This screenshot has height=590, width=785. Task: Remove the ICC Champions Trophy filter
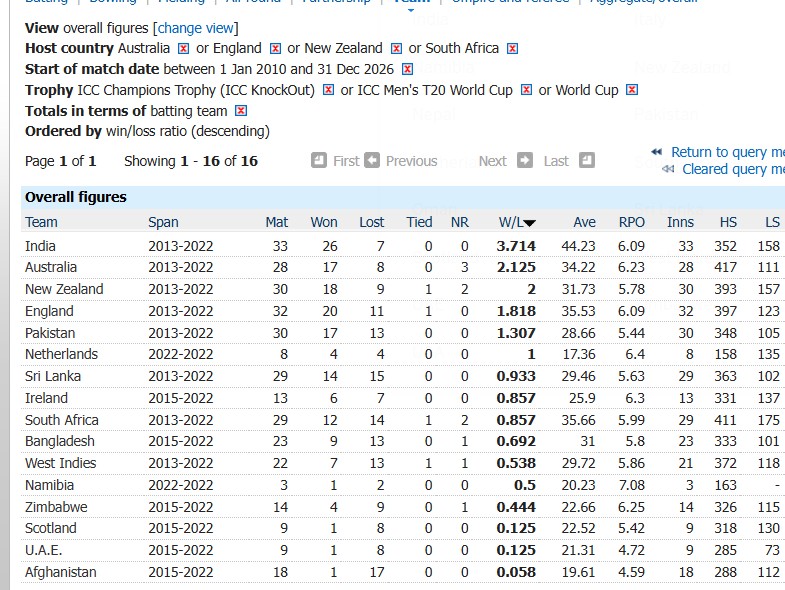click(x=328, y=90)
